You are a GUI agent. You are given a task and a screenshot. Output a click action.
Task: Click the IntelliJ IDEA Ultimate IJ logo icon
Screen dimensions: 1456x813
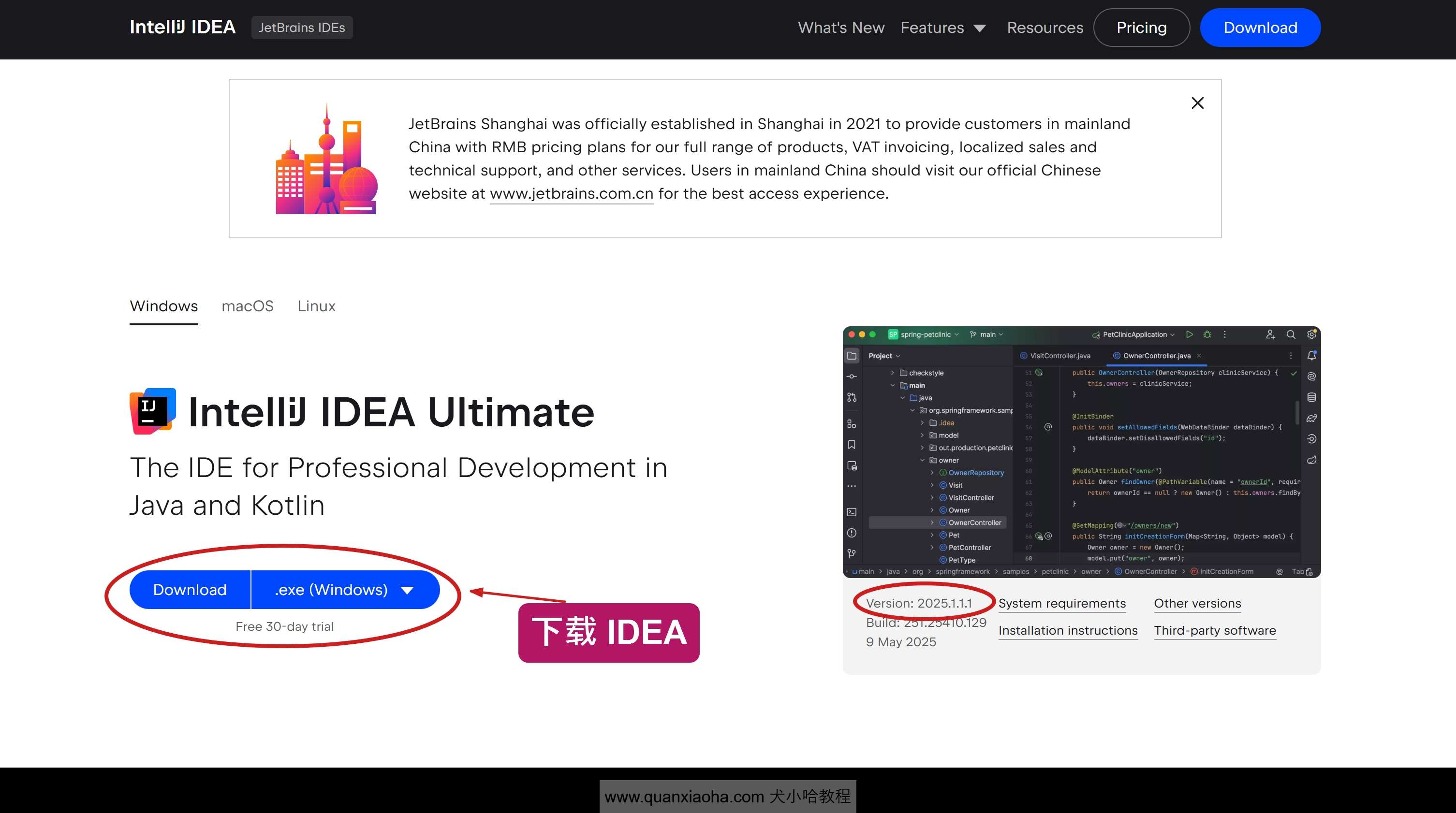(153, 411)
